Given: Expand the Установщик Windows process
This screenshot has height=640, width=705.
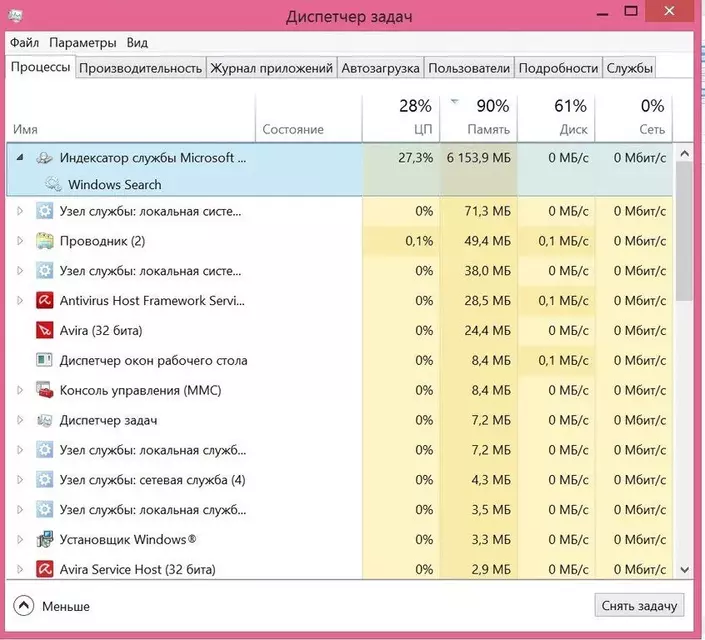Looking at the screenshot, I should click(x=20, y=539).
